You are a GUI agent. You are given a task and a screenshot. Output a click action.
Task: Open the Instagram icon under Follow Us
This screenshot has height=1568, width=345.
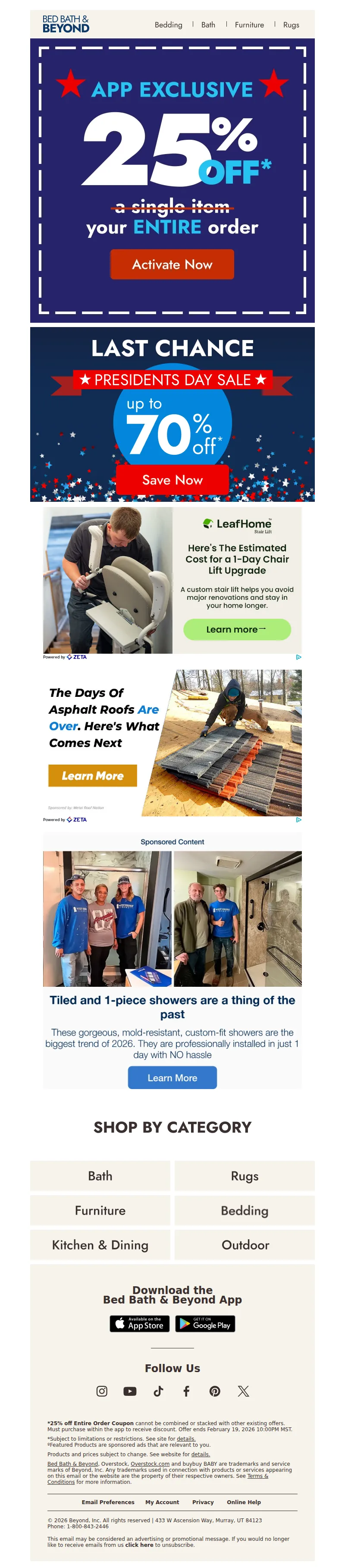pos(102,1391)
